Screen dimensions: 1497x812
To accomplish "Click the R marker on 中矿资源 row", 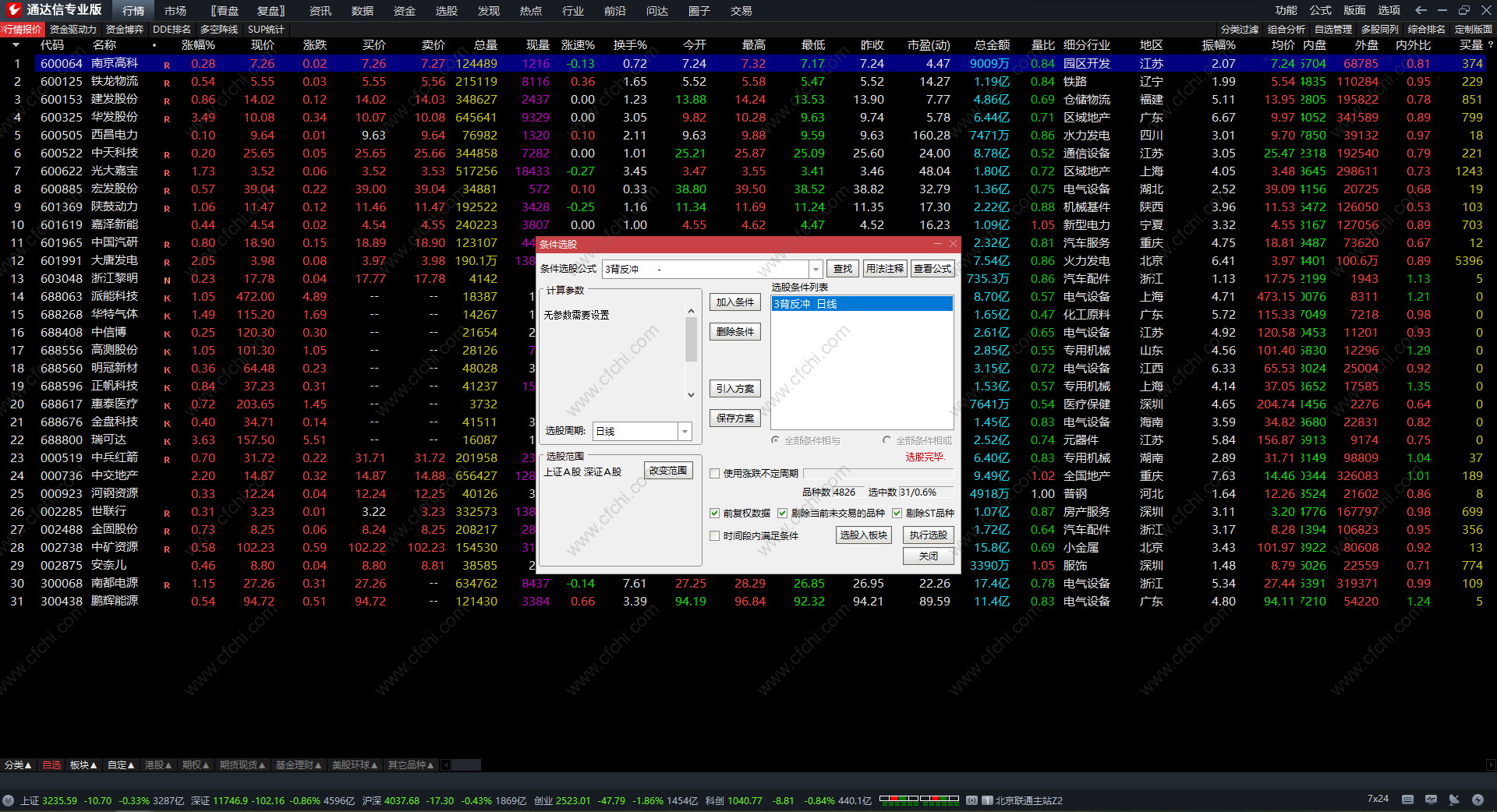I will pos(167,549).
